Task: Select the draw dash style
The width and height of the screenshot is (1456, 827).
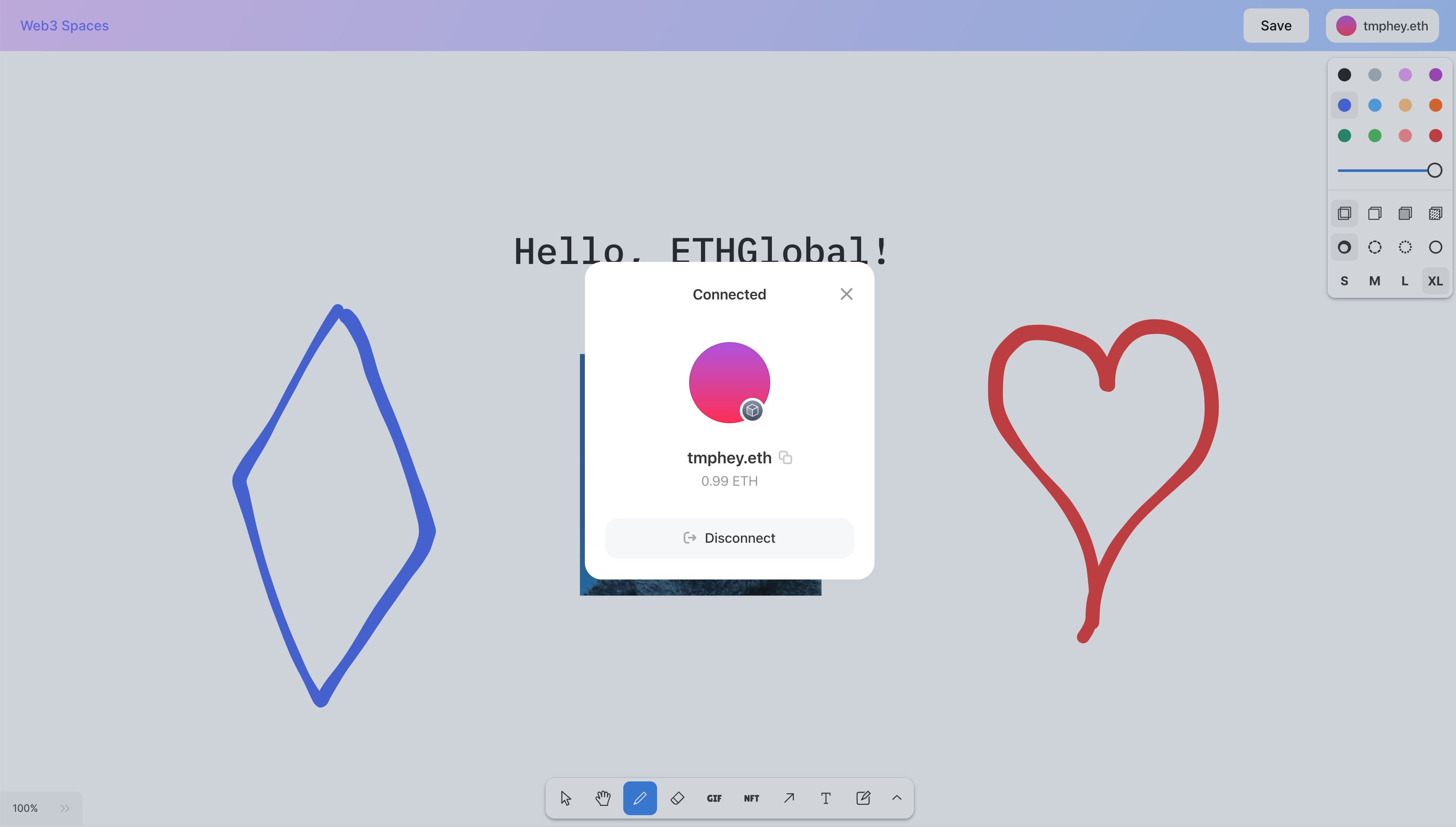Action: pos(1344,247)
